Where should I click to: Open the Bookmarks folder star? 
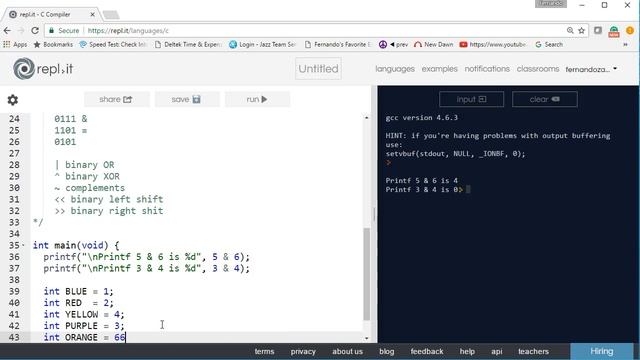(x=53, y=44)
